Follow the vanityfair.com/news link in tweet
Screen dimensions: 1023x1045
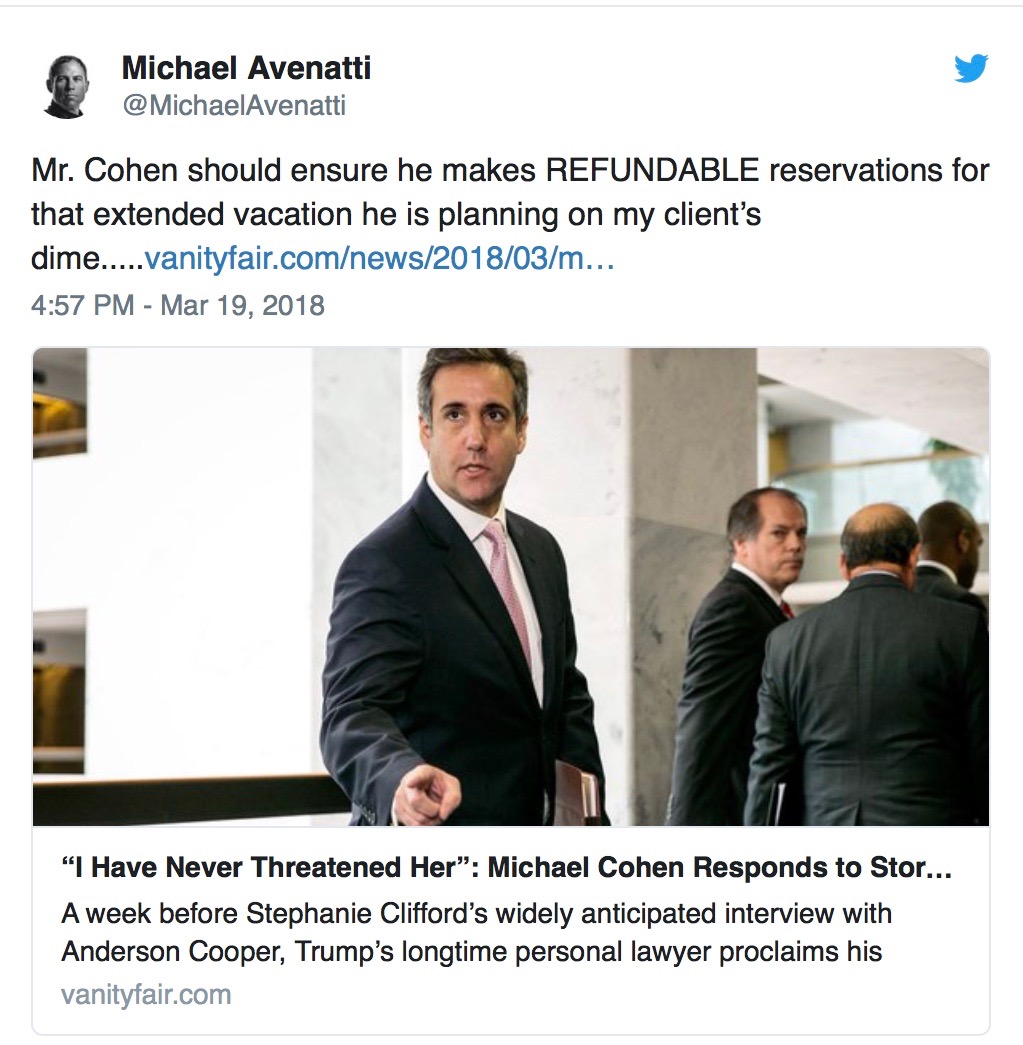click(x=379, y=260)
